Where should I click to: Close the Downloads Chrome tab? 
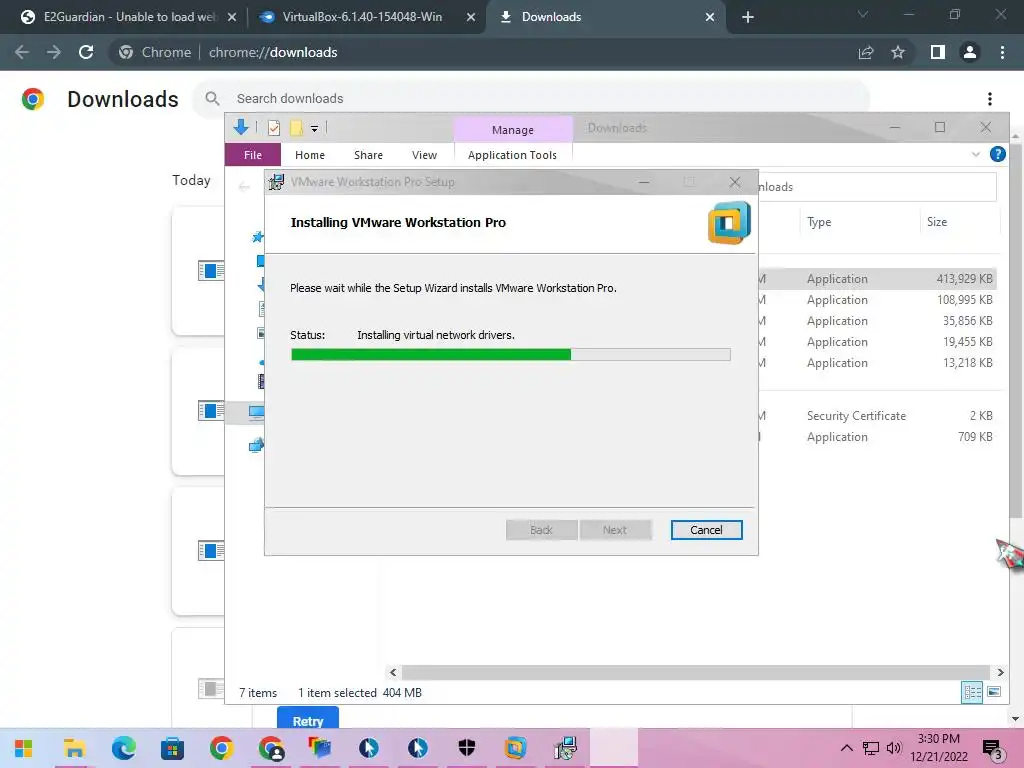[710, 18]
